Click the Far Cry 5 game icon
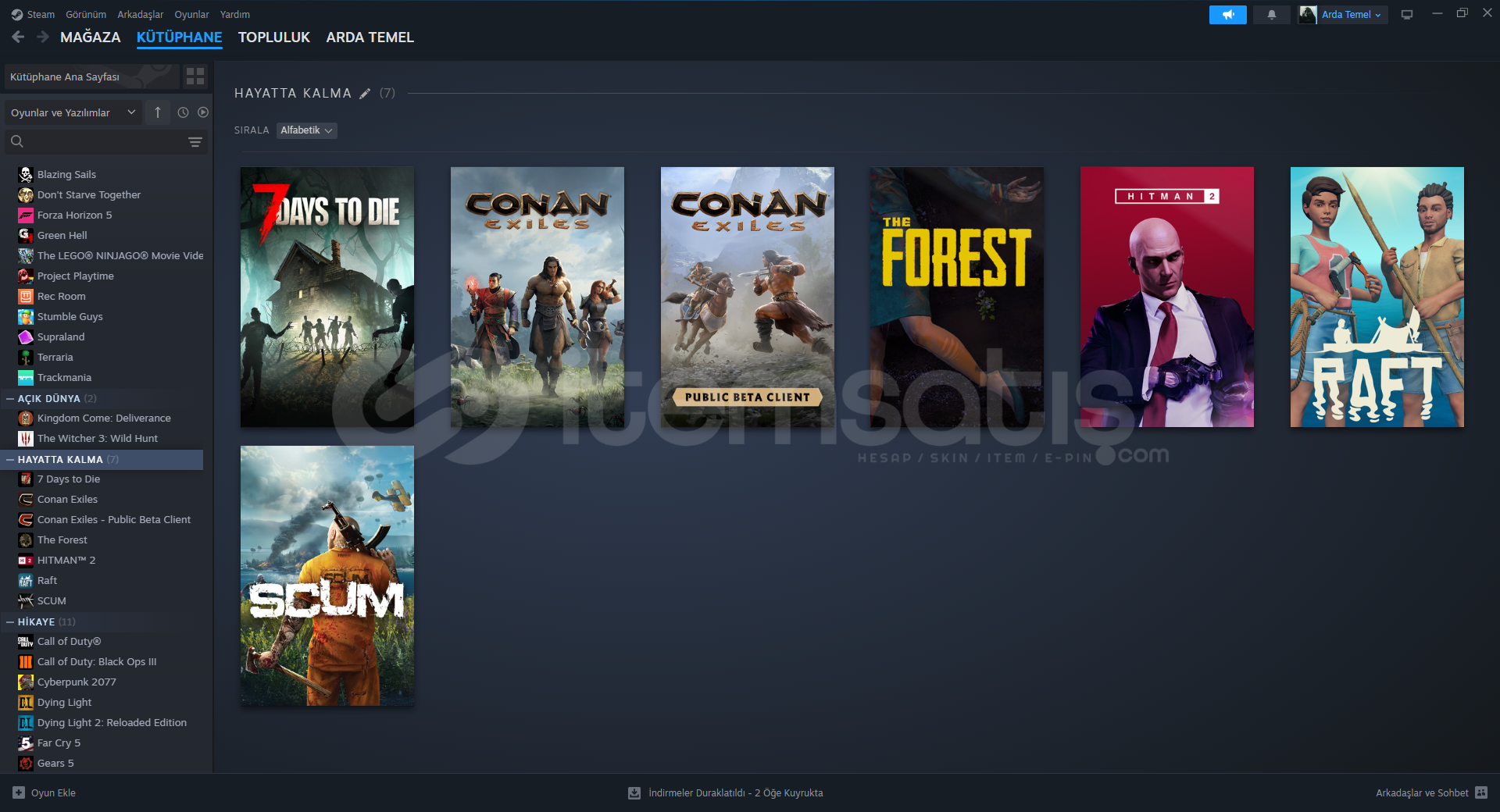Image resolution: width=1500 pixels, height=812 pixels. click(26, 743)
